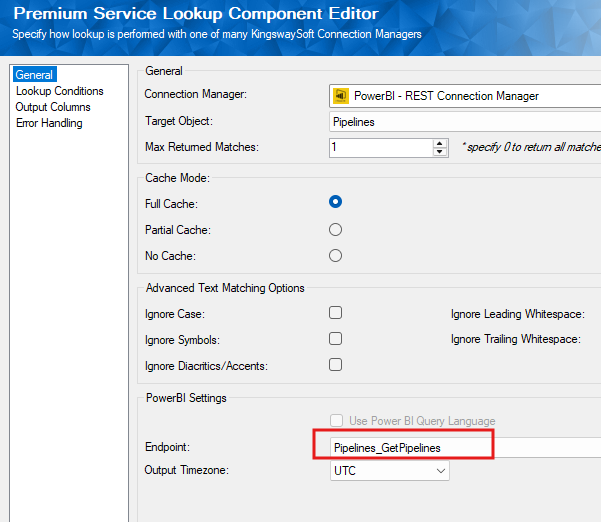The width and height of the screenshot is (601, 522).
Task: Click the Ignore Leading Whitespace label
Action: pyautogui.click(x=518, y=314)
